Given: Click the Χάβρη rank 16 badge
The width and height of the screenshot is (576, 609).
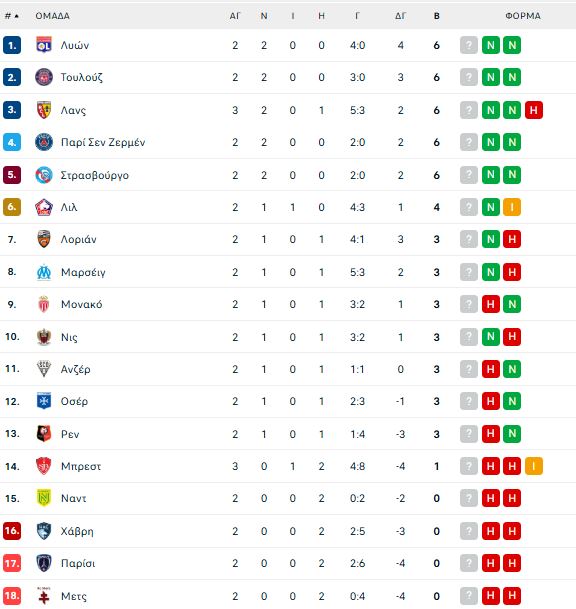Looking at the screenshot, I should [12, 531].
